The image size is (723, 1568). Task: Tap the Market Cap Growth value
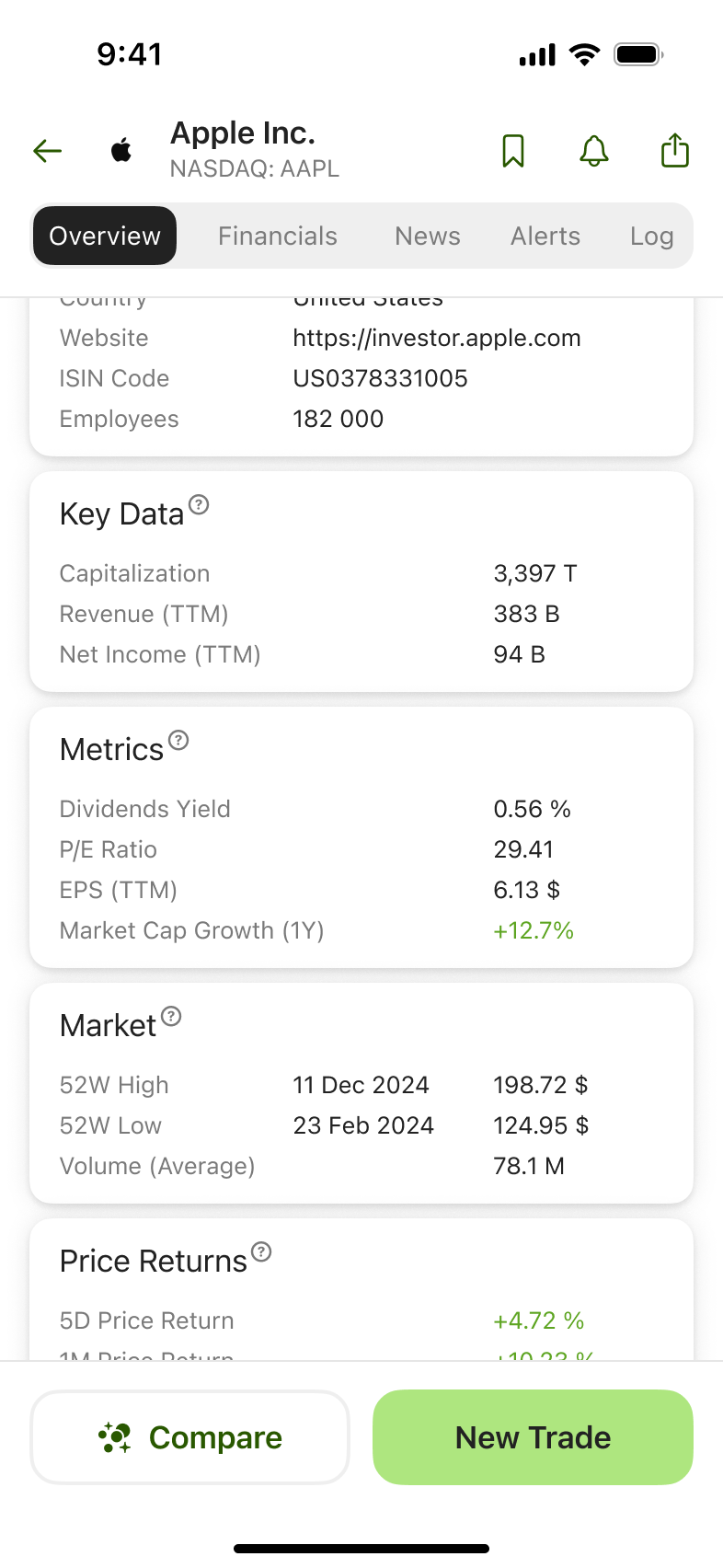[x=534, y=931]
